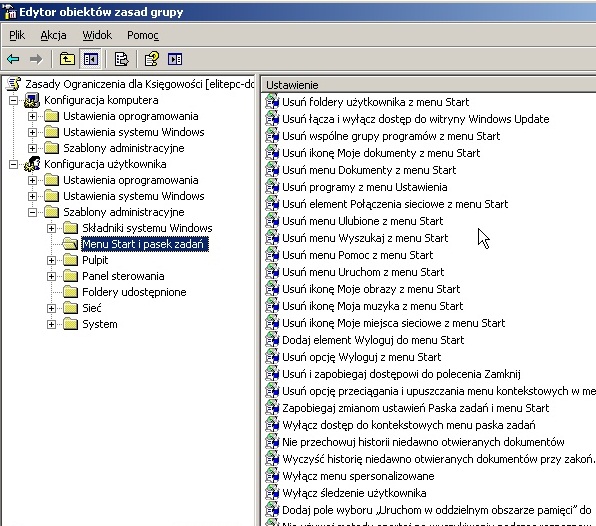596x526 pixels.
Task: Click the open folder icon of Menu Start i pasek zadań
Action: point(70,244)
